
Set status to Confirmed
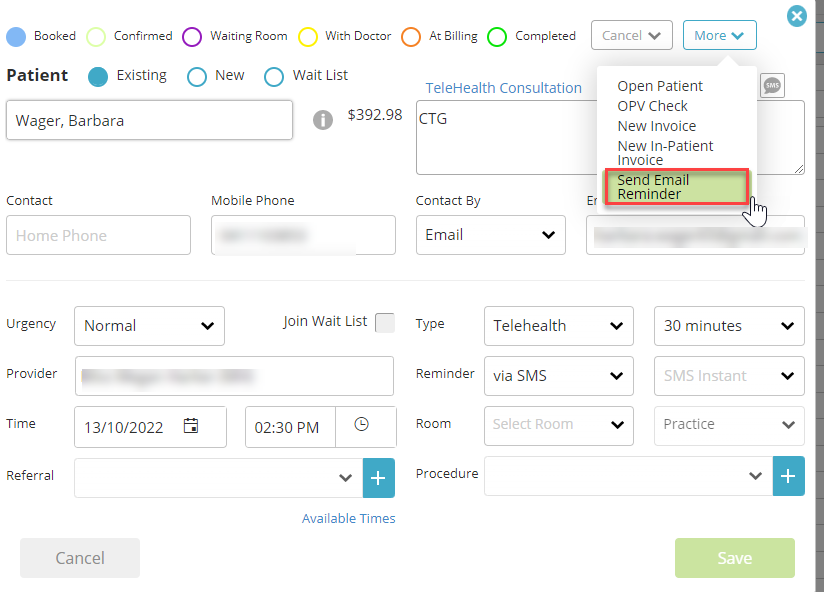(x=96, y=37)
